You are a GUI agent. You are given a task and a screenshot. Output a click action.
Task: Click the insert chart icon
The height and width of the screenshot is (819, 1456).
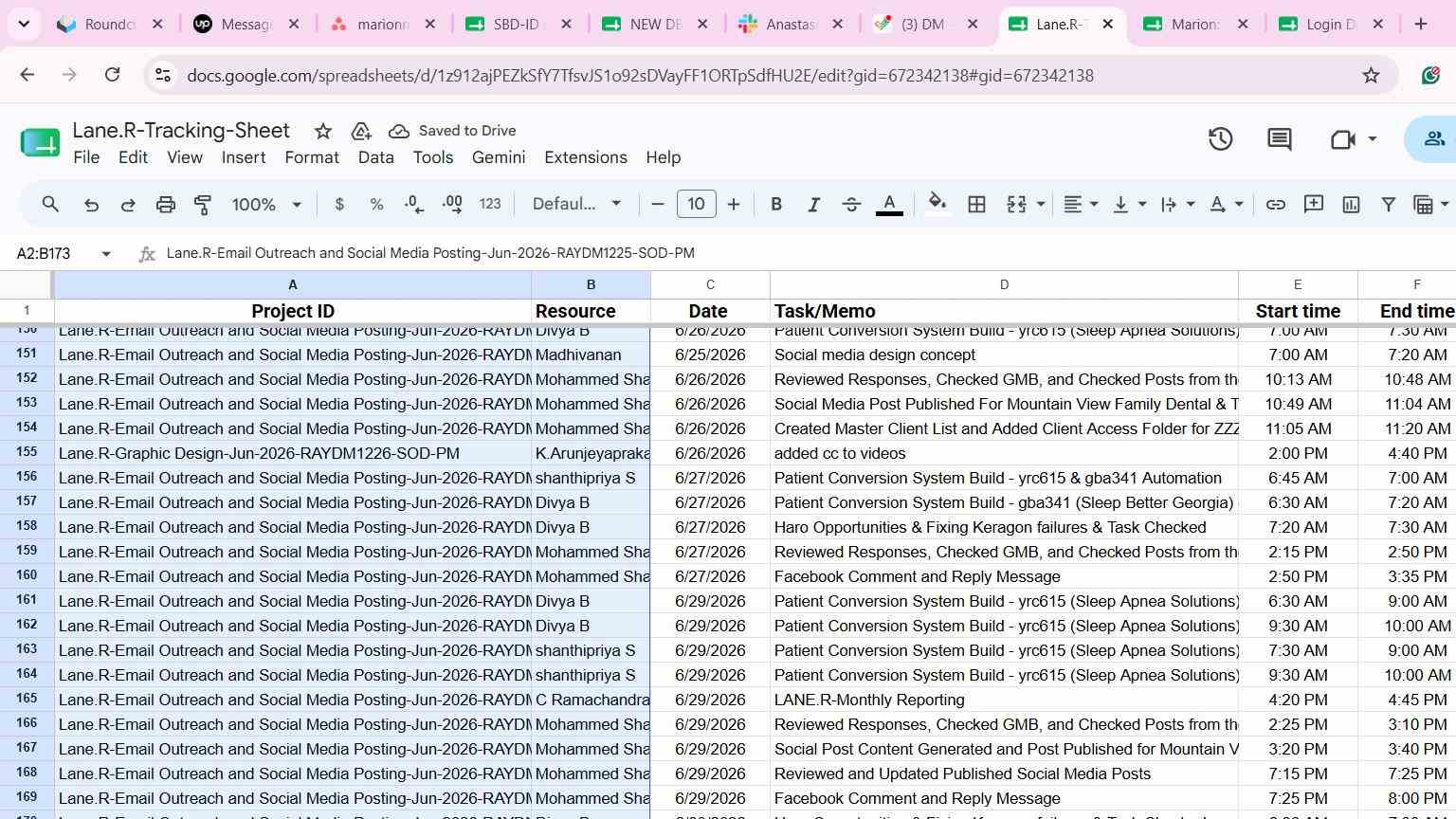(x=1351, y=204)
